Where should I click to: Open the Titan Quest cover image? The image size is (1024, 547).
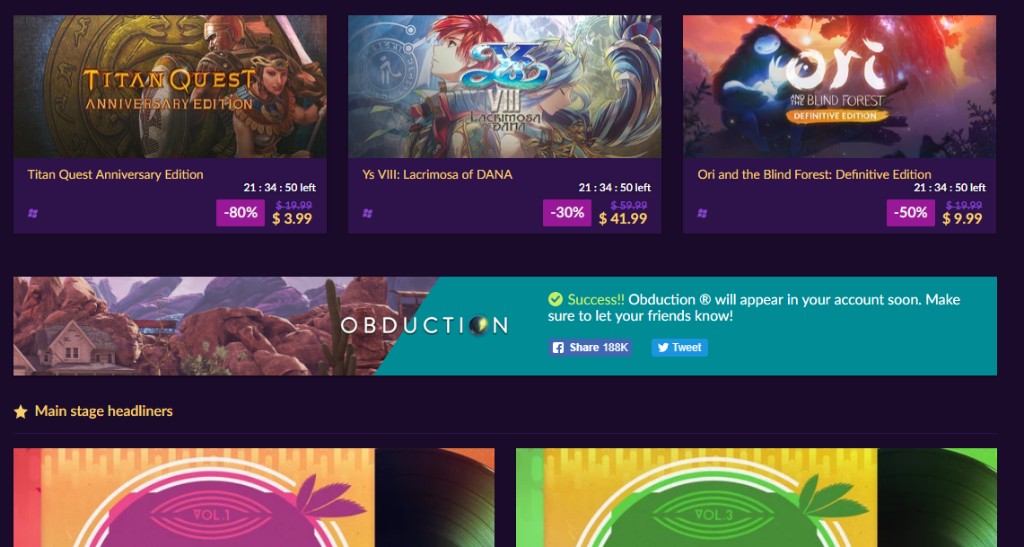pos(170,87)
